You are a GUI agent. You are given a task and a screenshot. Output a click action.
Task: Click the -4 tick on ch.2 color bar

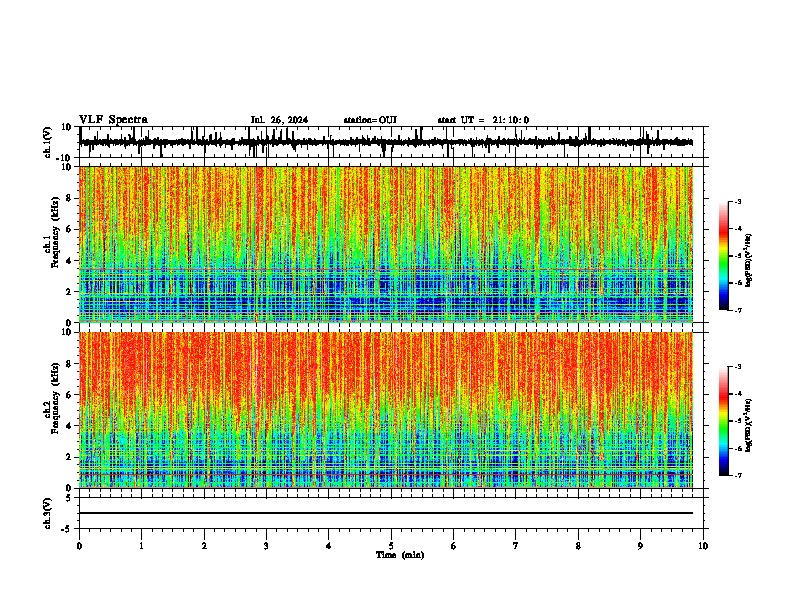[738, 394]
